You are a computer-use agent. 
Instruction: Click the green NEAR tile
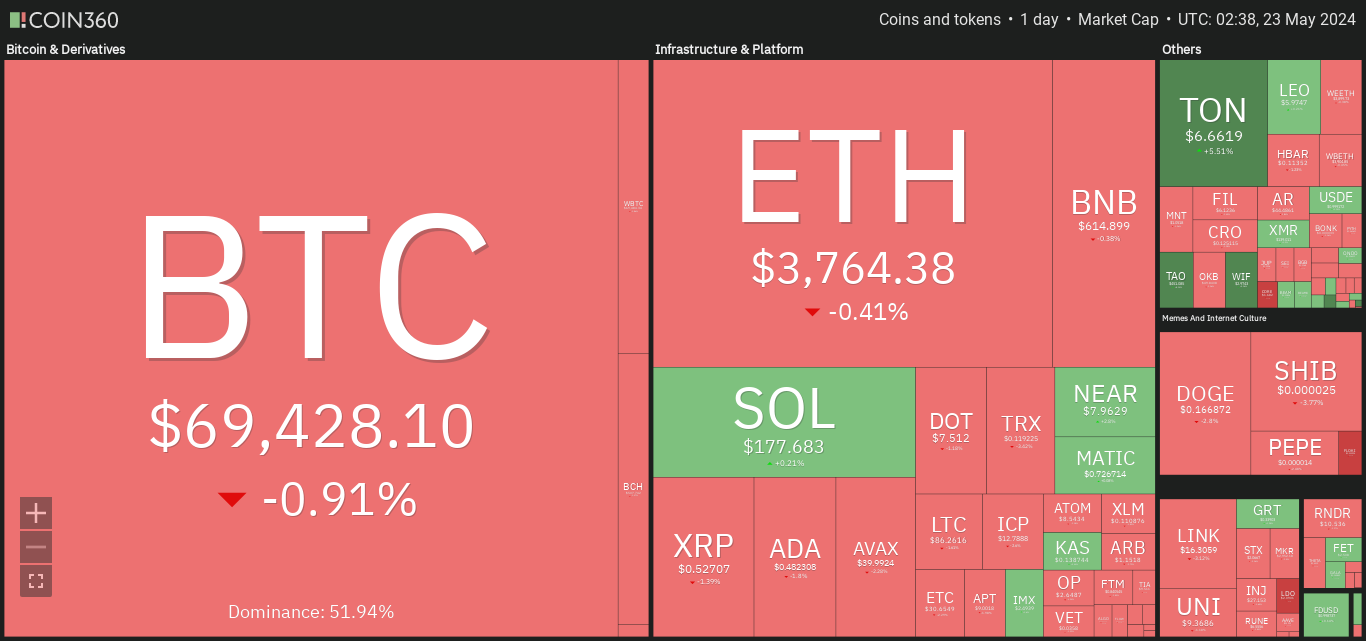point(1105,402)
